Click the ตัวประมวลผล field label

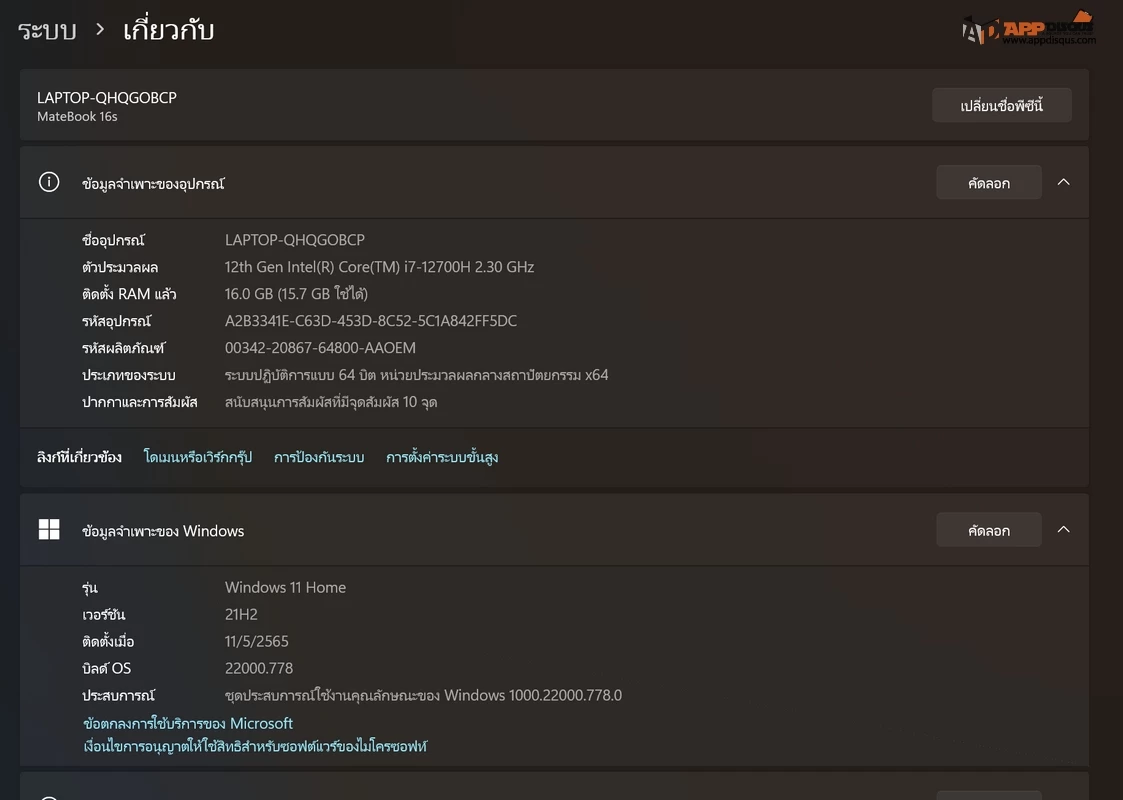tap(120, 267)
